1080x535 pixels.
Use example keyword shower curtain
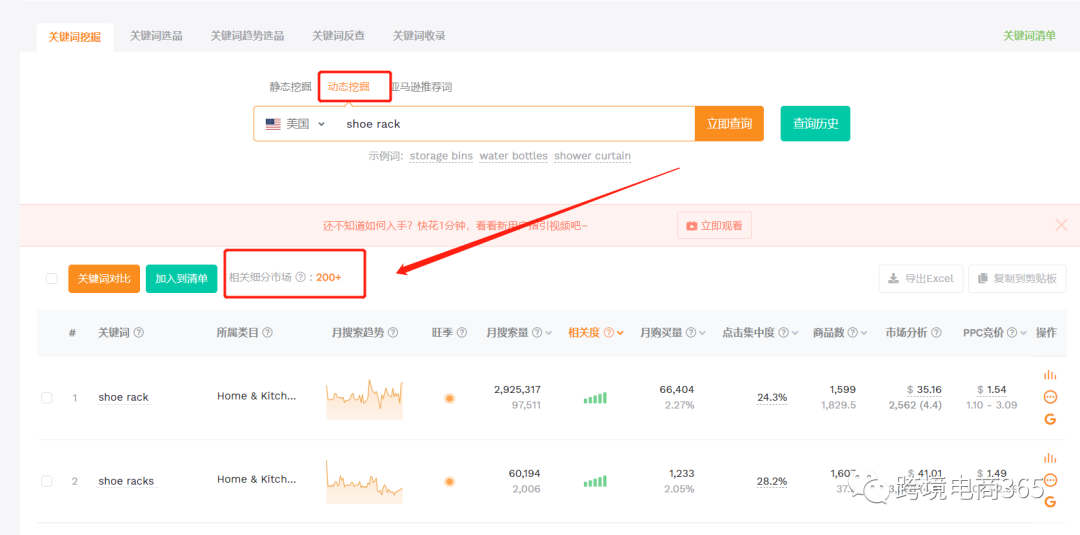pos(592,156)
